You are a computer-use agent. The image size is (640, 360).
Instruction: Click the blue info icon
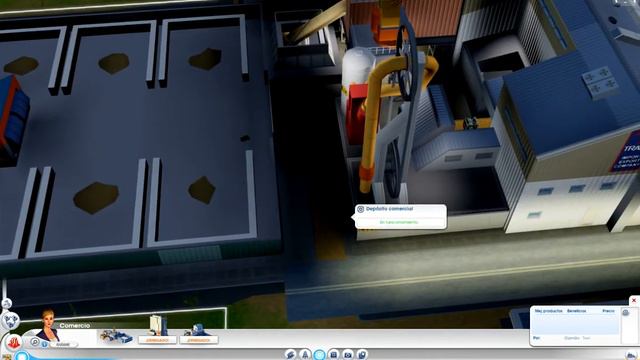point(44,344)
